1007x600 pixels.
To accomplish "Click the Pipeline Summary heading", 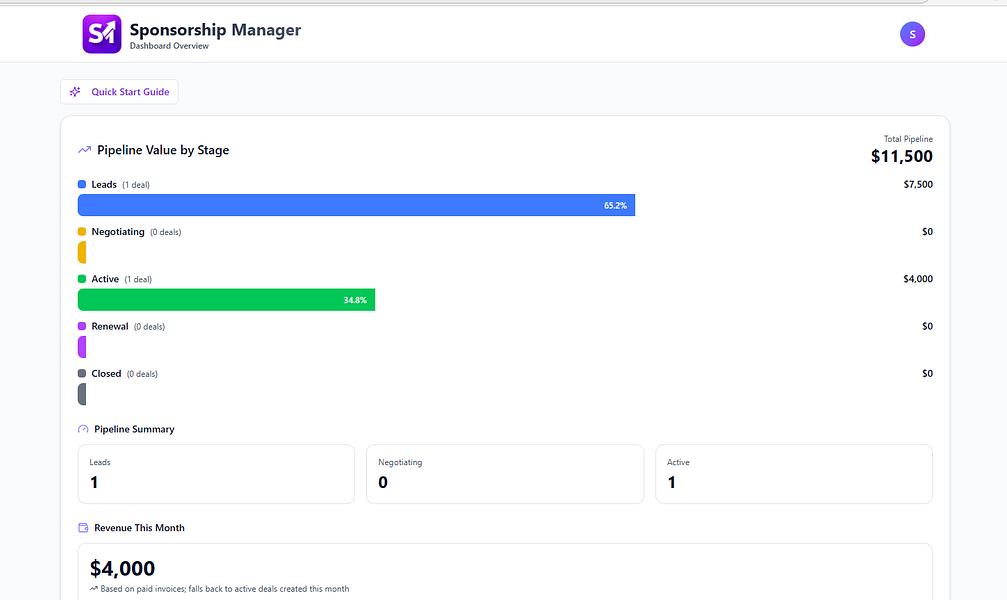I will (x=134, y=429).
